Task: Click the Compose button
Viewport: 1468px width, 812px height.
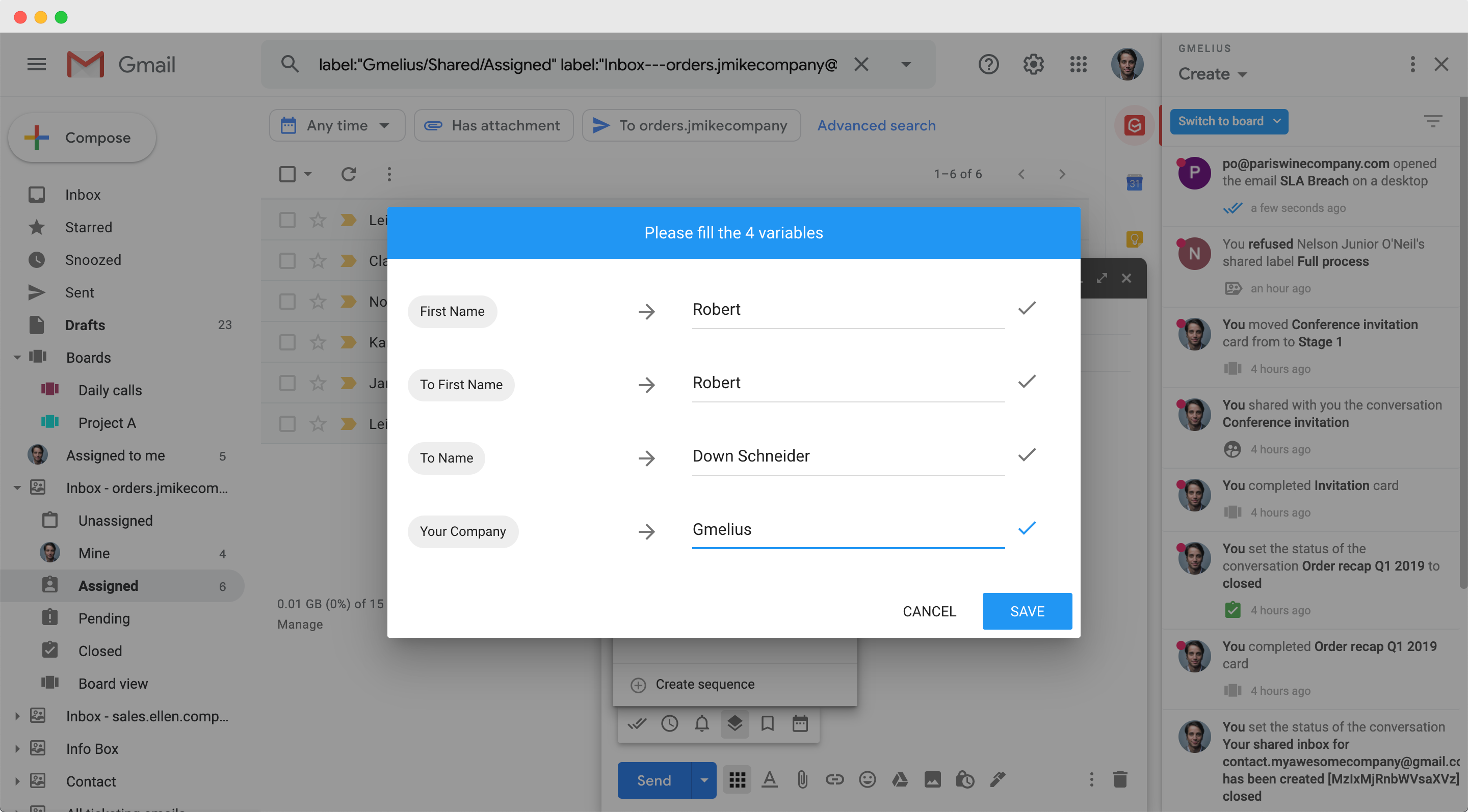Action: point(82,138)
